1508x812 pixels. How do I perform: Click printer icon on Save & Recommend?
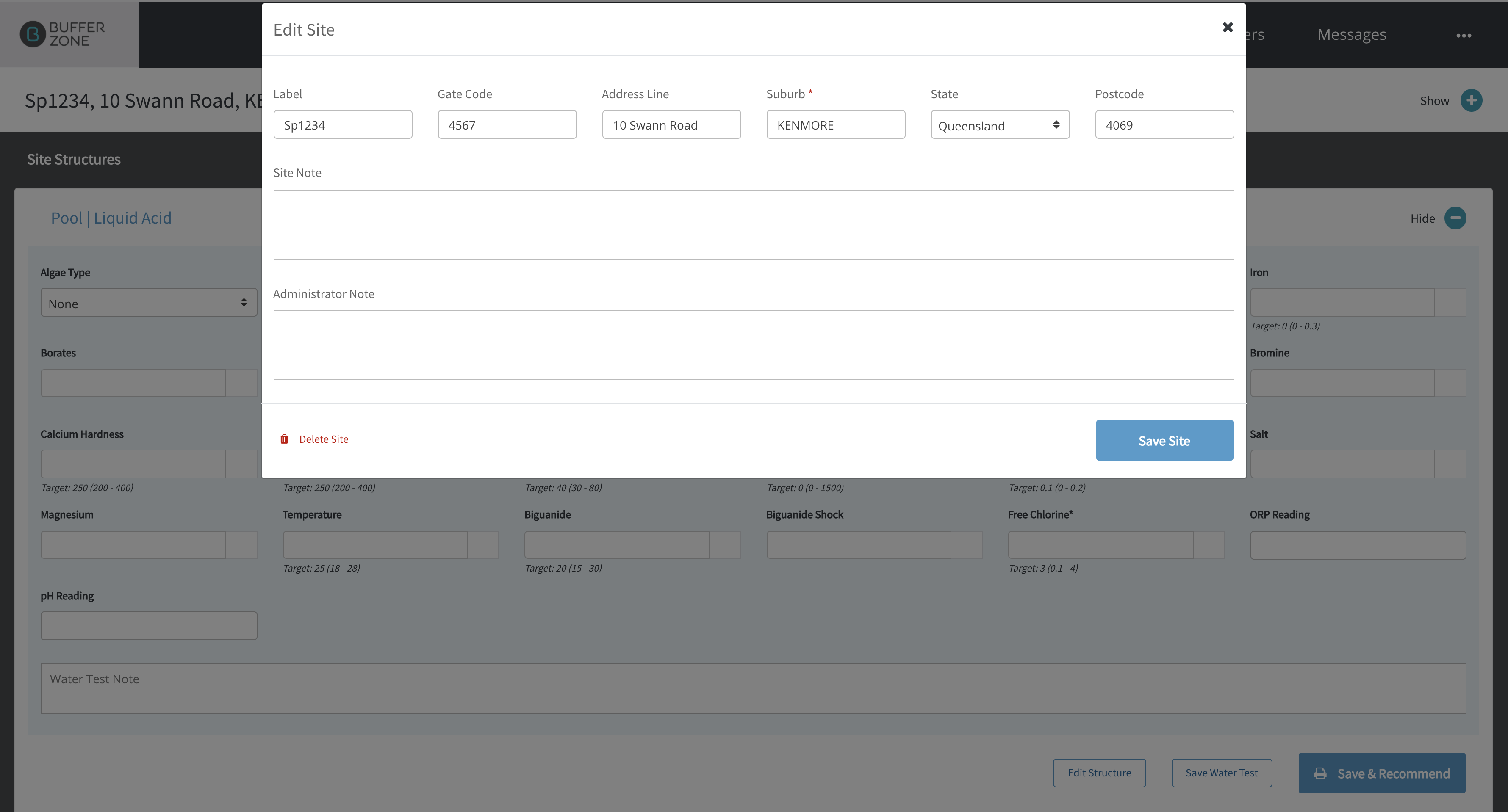pos(1320,773)
